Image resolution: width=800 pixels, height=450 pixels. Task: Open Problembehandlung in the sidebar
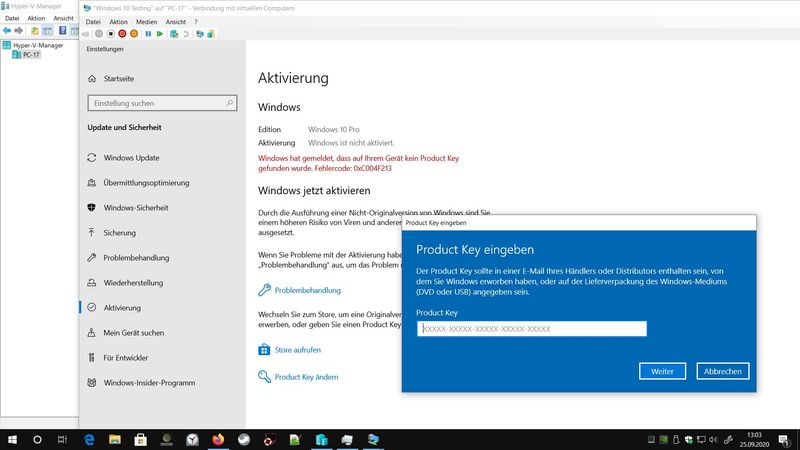pyautogui.click(x=136, y=258)
